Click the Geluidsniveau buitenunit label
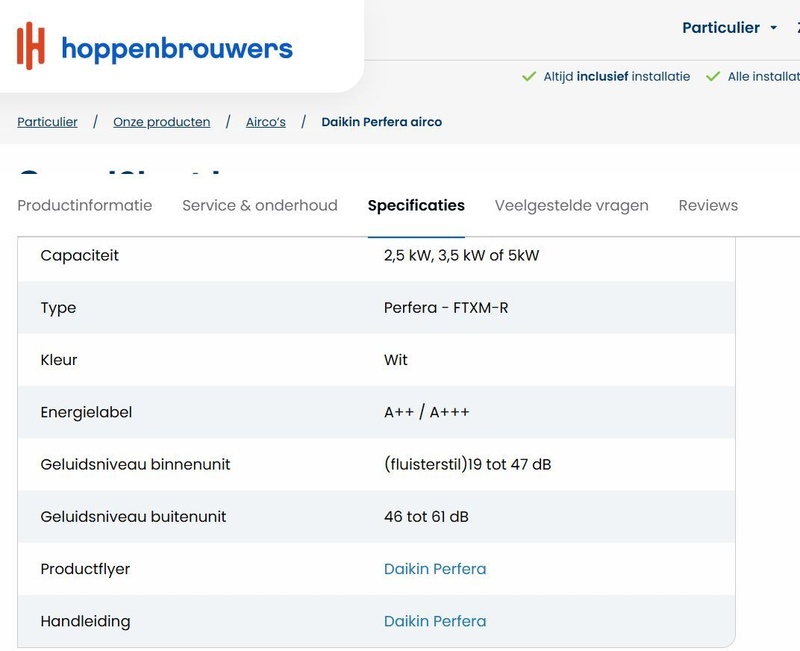 (133, 516)
